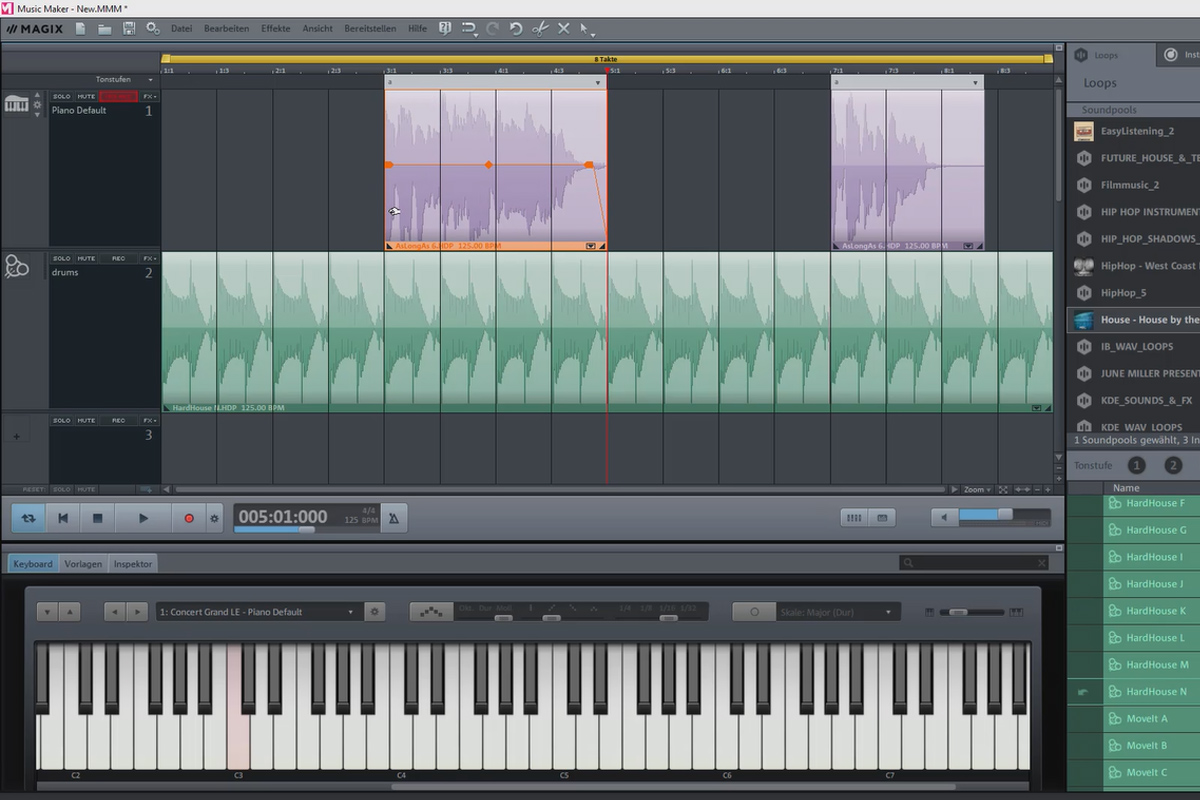
Task: Toggle REC arm on the drums track
Action: pyautogui.click(x=118, y=258)
